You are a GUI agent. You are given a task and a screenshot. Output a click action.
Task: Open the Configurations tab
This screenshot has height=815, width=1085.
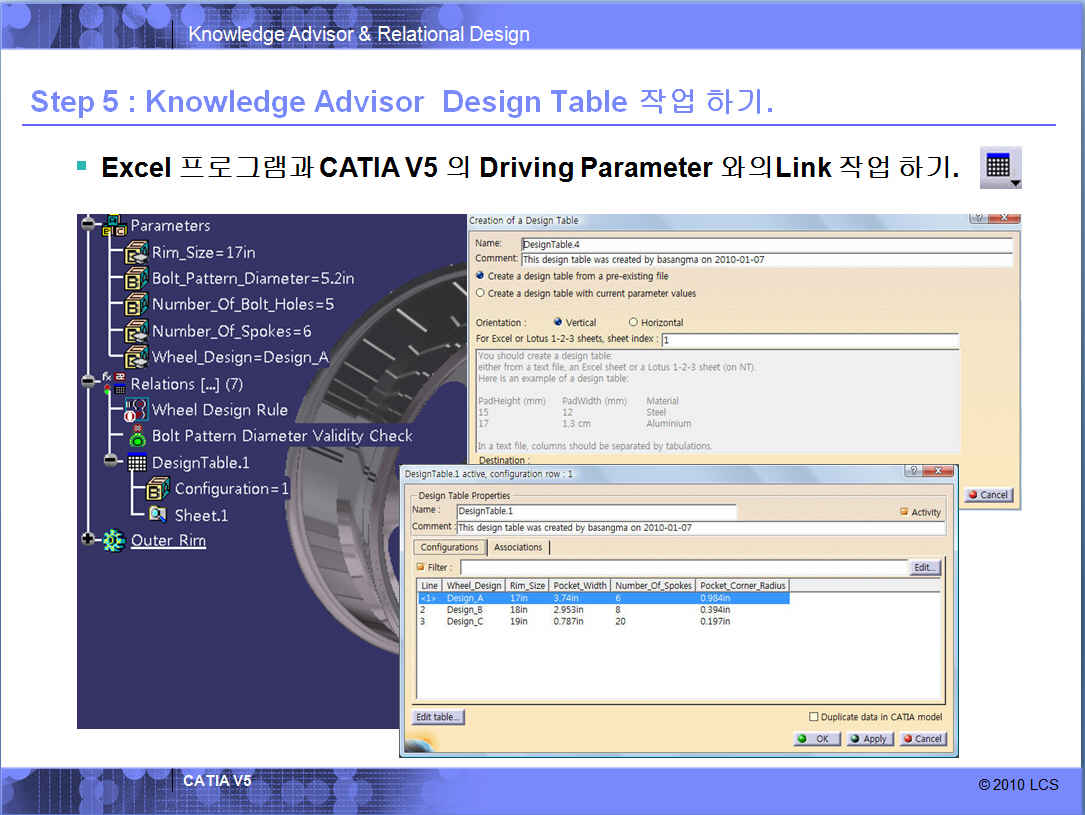coord(449,547)
